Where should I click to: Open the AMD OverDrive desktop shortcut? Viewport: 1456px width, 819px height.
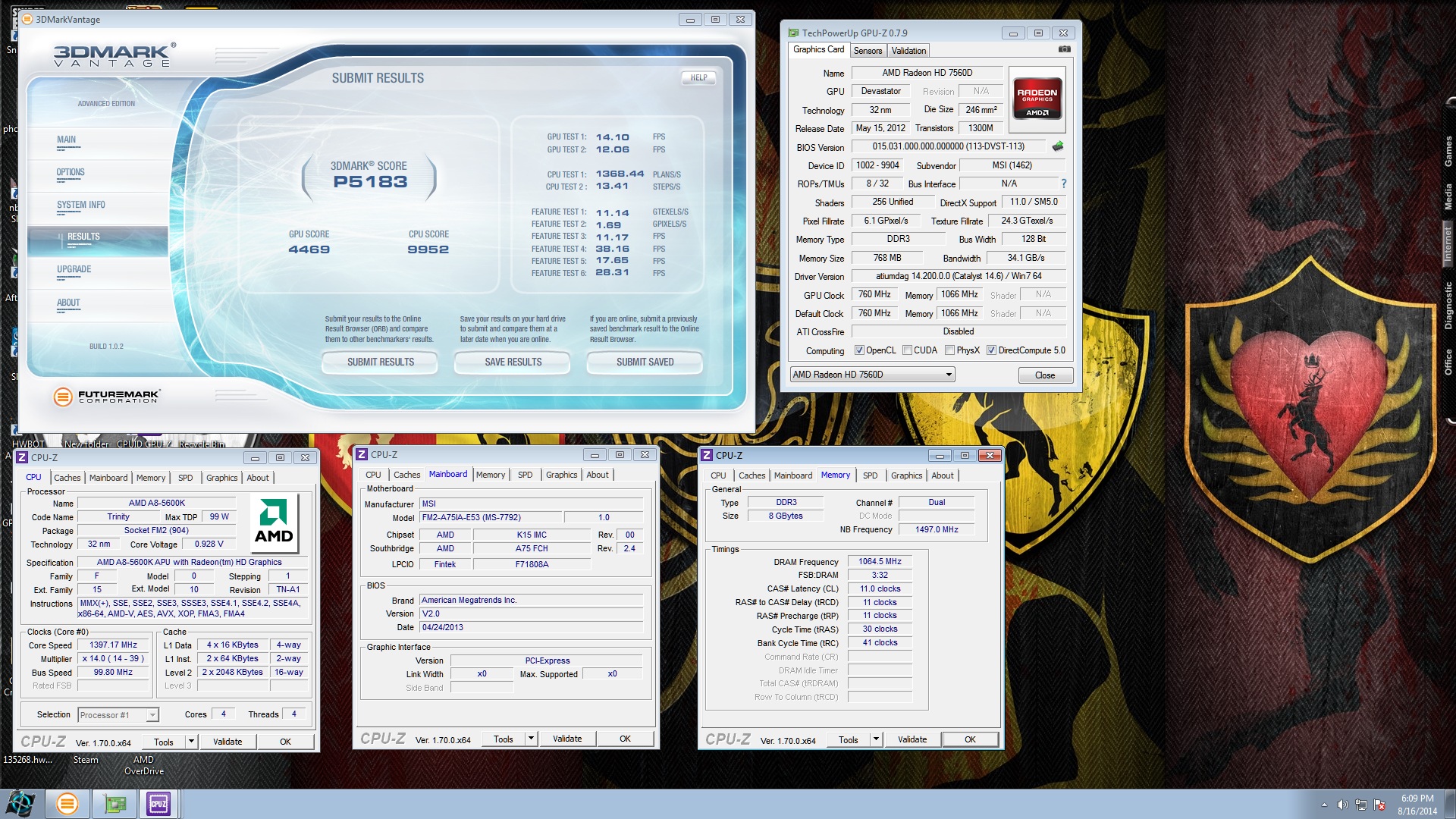pos(143,765)
